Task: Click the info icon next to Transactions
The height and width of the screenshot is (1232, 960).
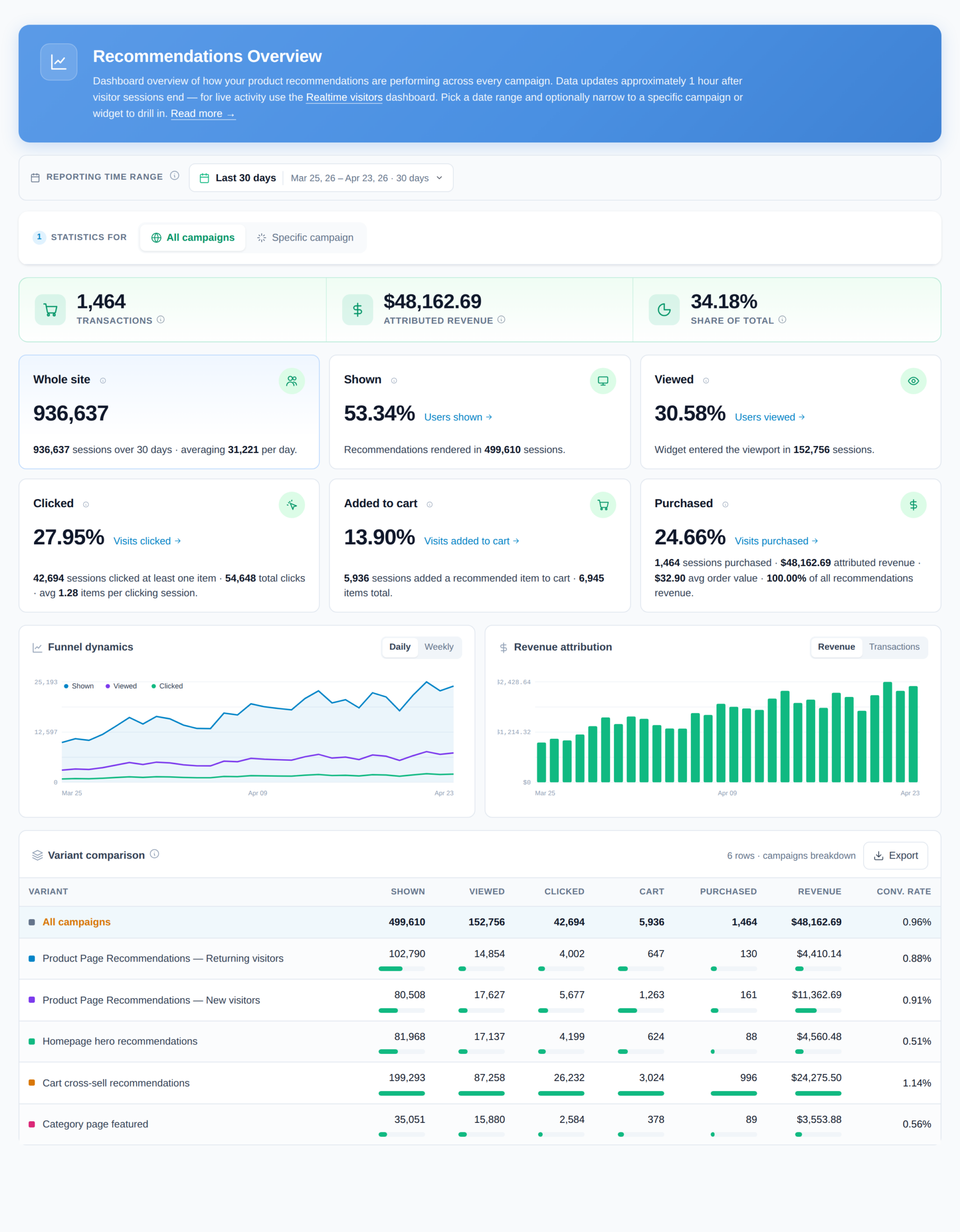Action: pos(161,320)
